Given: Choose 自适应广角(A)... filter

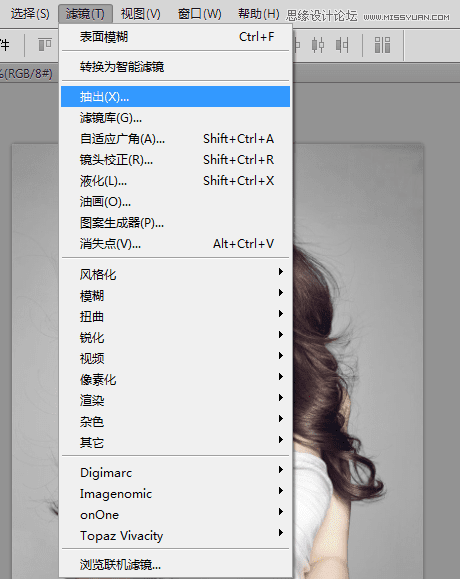Looking at the screenshot, I should tap(176, 139).
